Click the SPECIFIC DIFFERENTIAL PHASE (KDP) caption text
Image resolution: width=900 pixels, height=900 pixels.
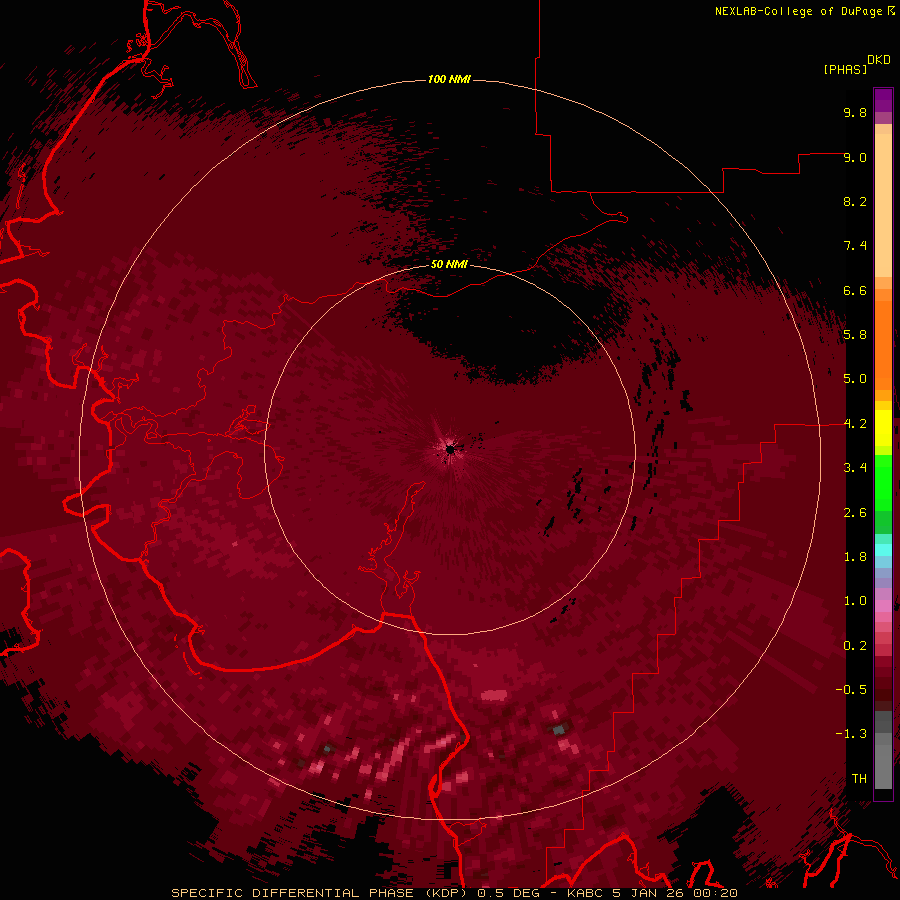pos(319,893)
